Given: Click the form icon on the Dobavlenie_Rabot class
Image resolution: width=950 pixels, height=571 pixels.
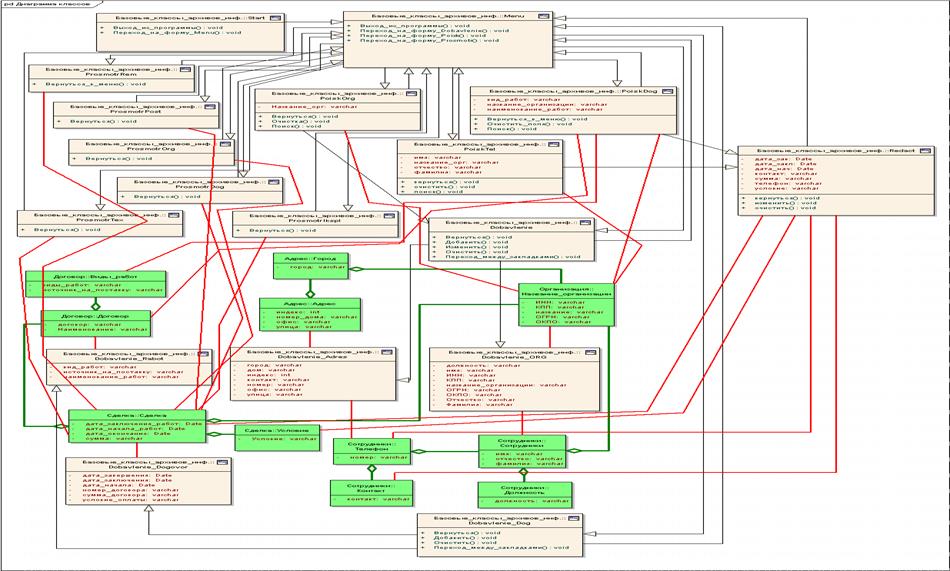Looking at the screenshot, I should pos(203,353).
